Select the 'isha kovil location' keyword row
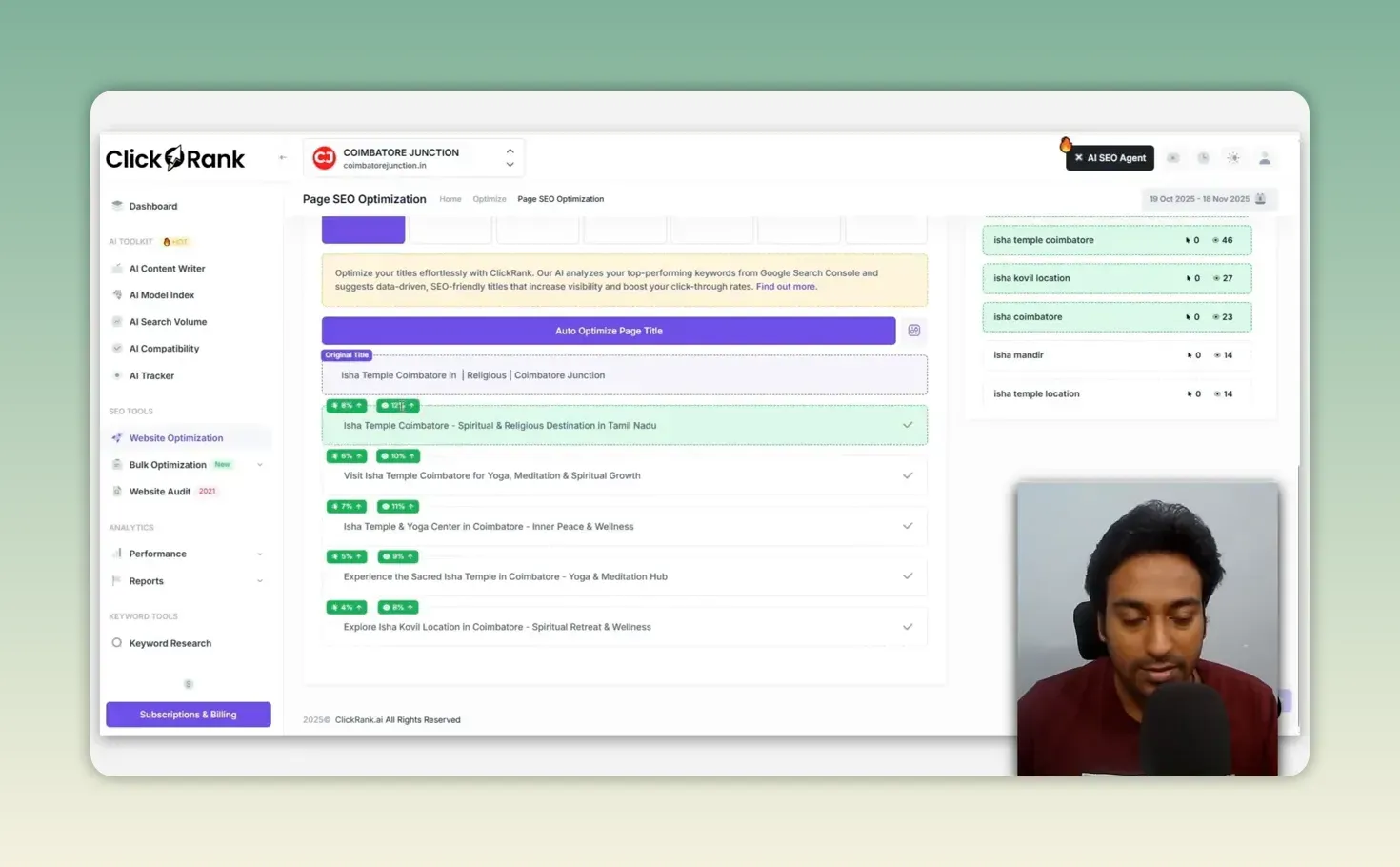 click(1117, 278)
